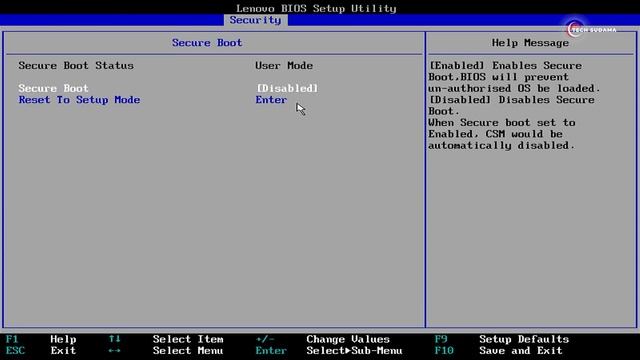This screenshot has height=360, width=640.
Task: Click help text 'automatically disabled.'
Action: [x=502, y=145]
